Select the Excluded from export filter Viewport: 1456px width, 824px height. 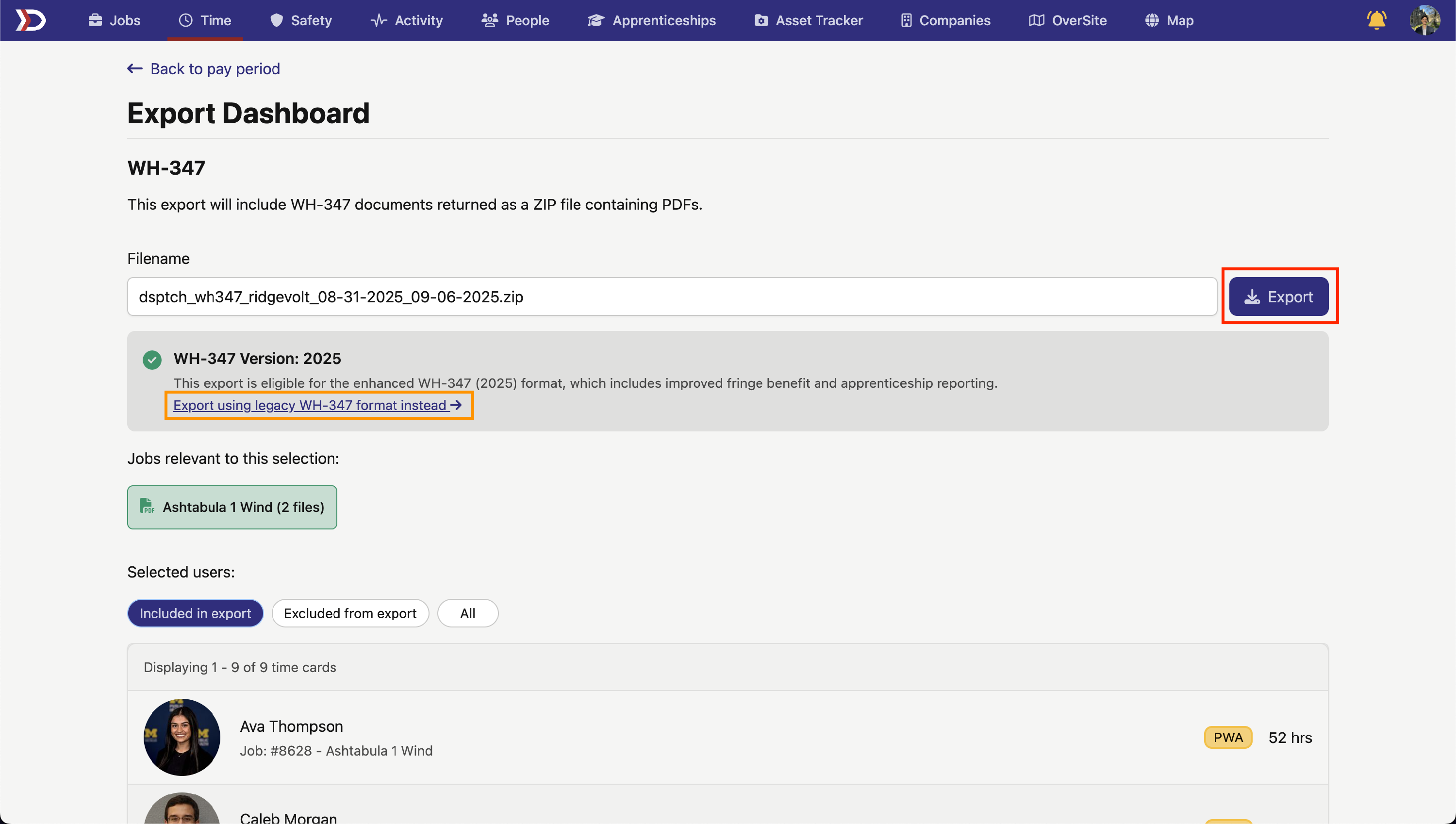pyautogui.click(x=350, y=613)
